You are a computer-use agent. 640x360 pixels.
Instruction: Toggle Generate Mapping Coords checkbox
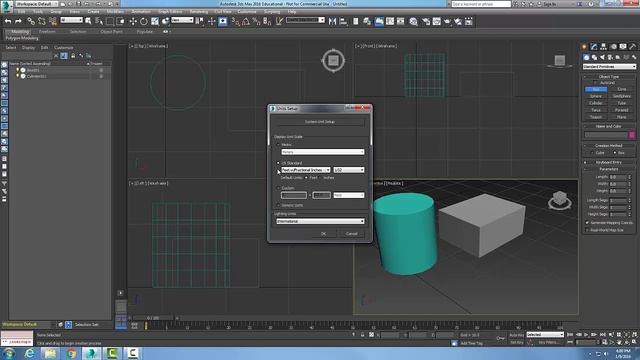pos(587,223)
